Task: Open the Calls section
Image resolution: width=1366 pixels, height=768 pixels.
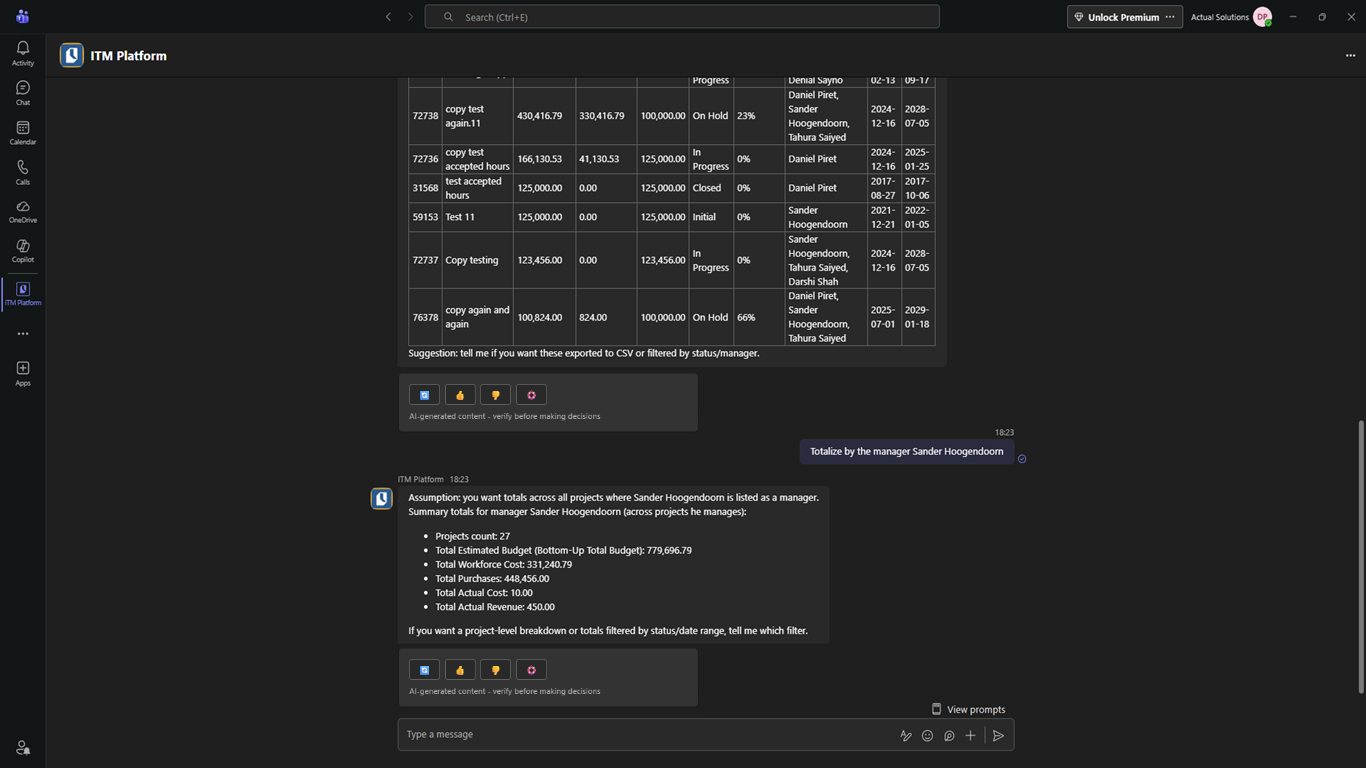Action: [22, 172]
